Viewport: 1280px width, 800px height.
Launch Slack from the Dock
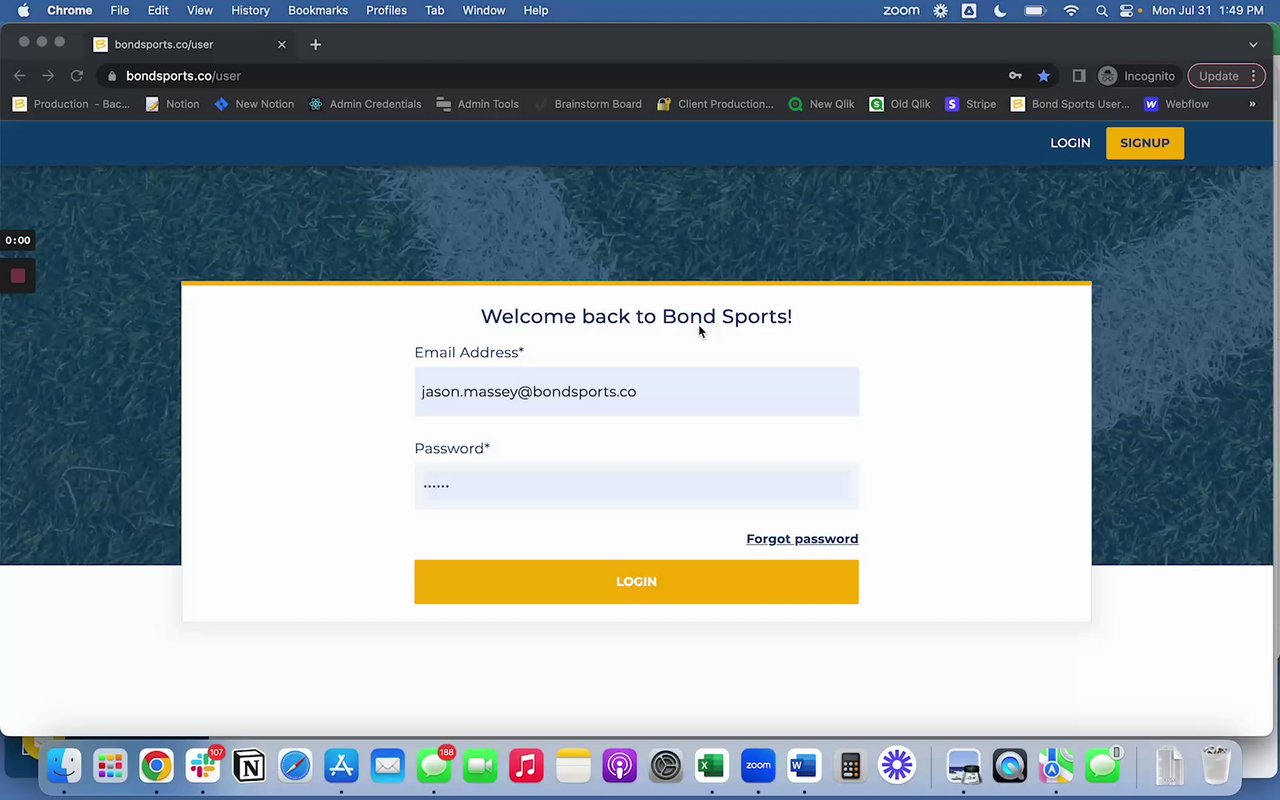coord(203,767)
